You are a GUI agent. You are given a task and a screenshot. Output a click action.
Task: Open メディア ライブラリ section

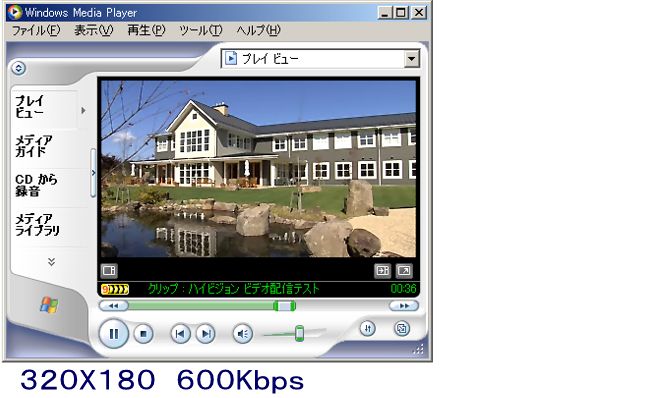click(38, 225)
